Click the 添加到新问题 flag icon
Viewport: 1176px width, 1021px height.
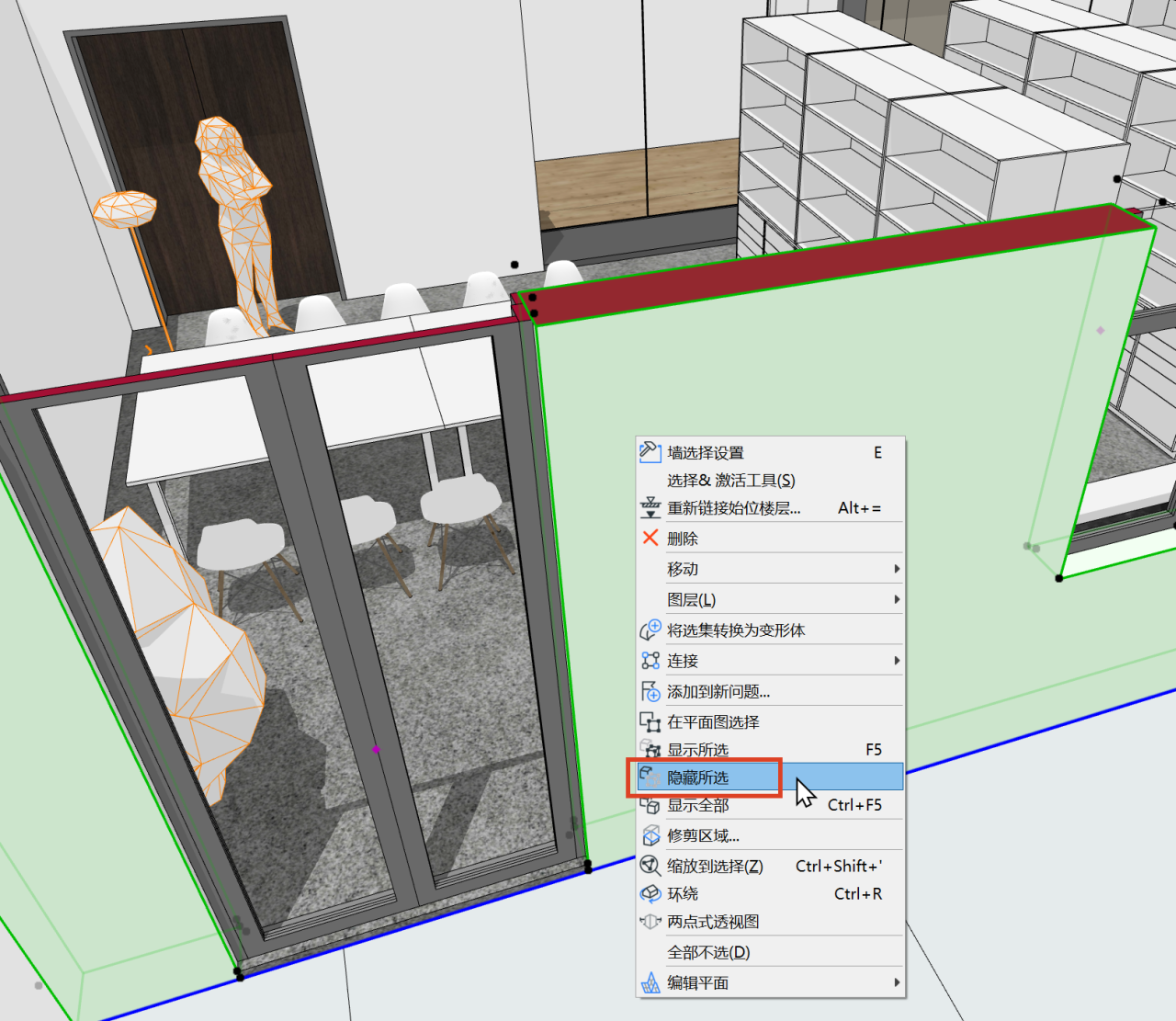[x=650, y=690]
